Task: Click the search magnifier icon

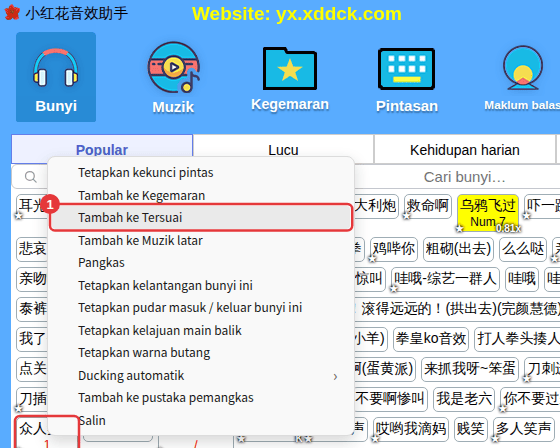Action: click(31, 177)
